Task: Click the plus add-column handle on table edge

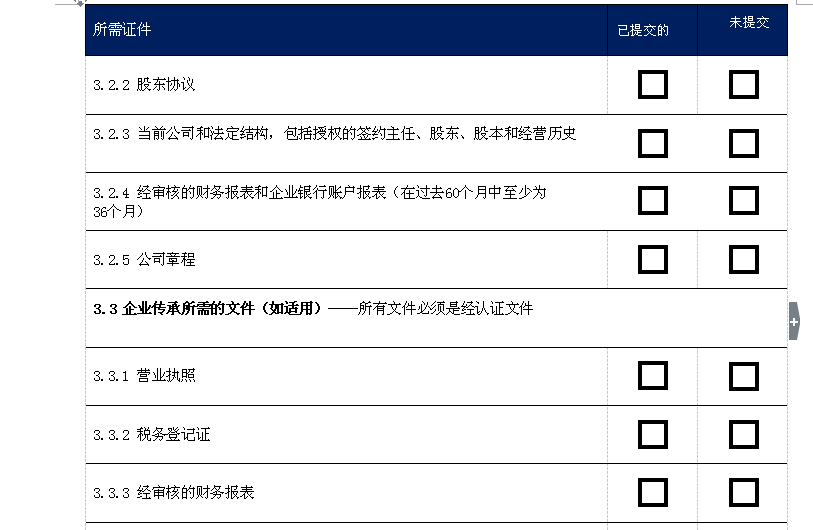Action: click(x=794, y=322)
